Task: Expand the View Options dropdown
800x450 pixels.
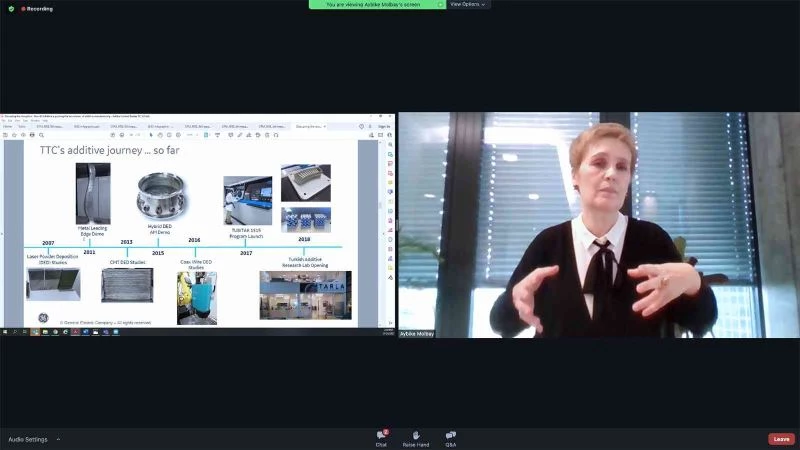Action: click(468, 4)
